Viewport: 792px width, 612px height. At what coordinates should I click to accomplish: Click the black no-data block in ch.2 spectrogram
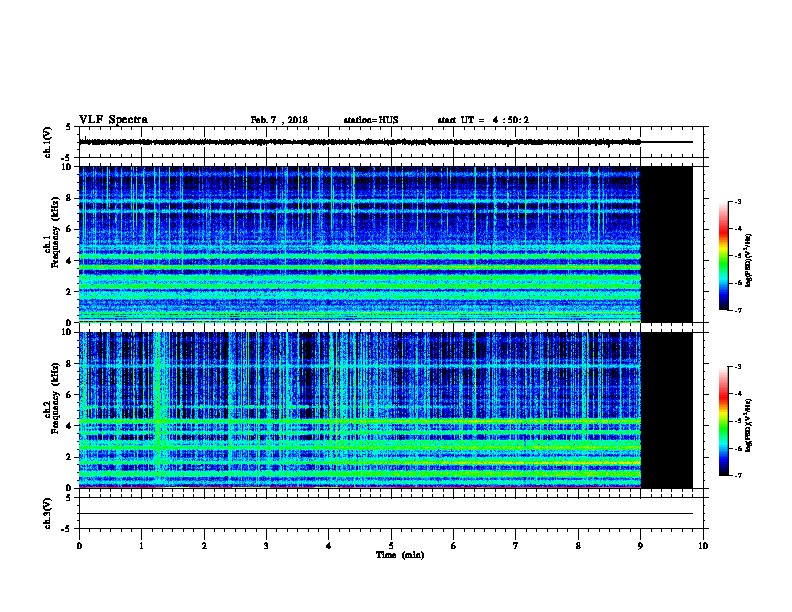(666, 410)
